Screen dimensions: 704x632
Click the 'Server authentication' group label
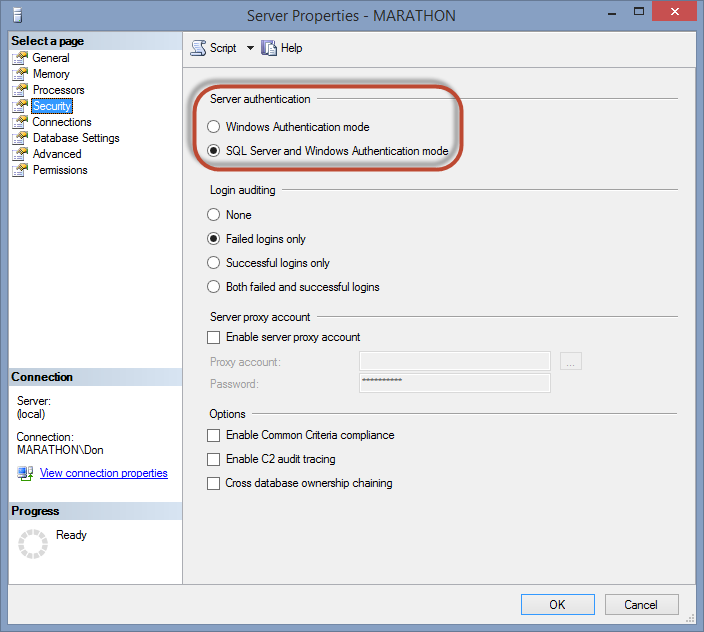pyautogui.click(x=260, y=99)
